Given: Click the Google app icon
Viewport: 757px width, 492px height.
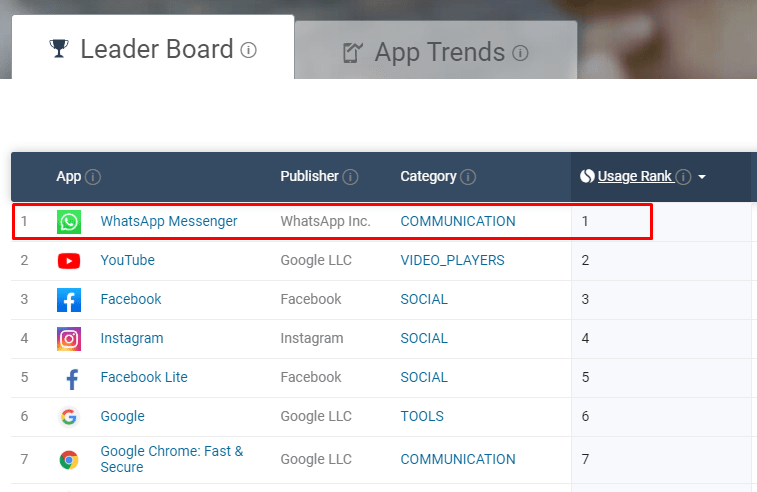Looking at the screenshot, I should 69,417.
